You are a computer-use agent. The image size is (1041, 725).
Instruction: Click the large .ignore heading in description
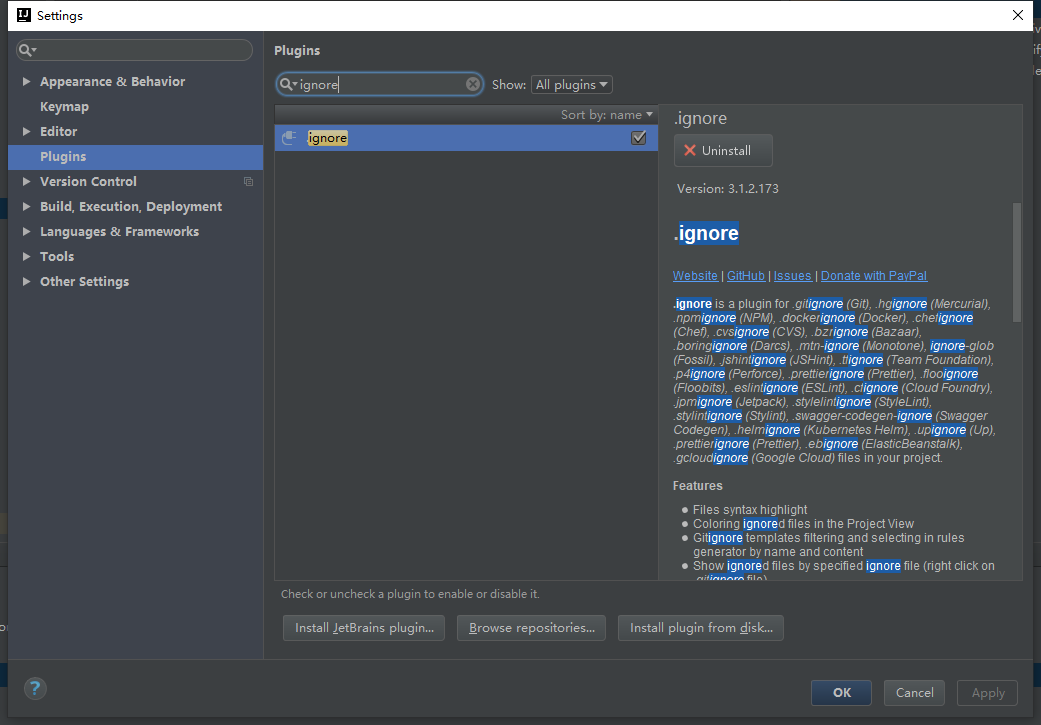706,233
